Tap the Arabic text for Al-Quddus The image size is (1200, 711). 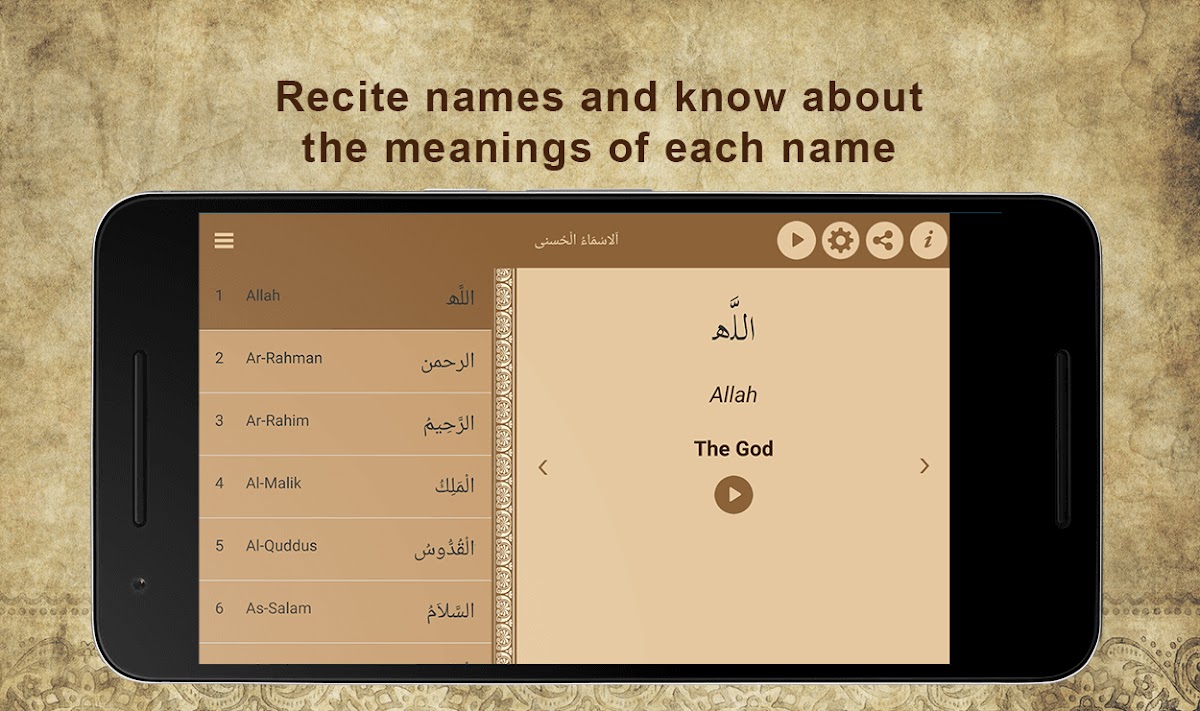coord(445,549)
